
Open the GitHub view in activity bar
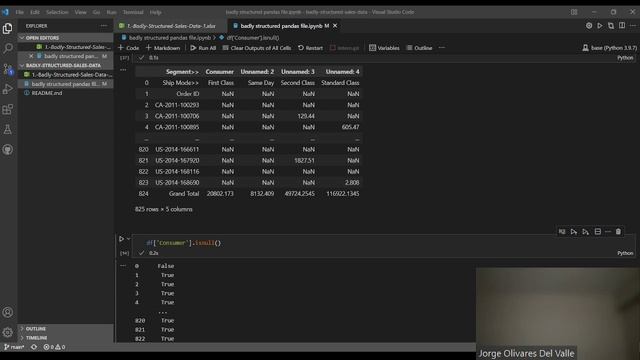pyautogui.click(x=7, y=149)
